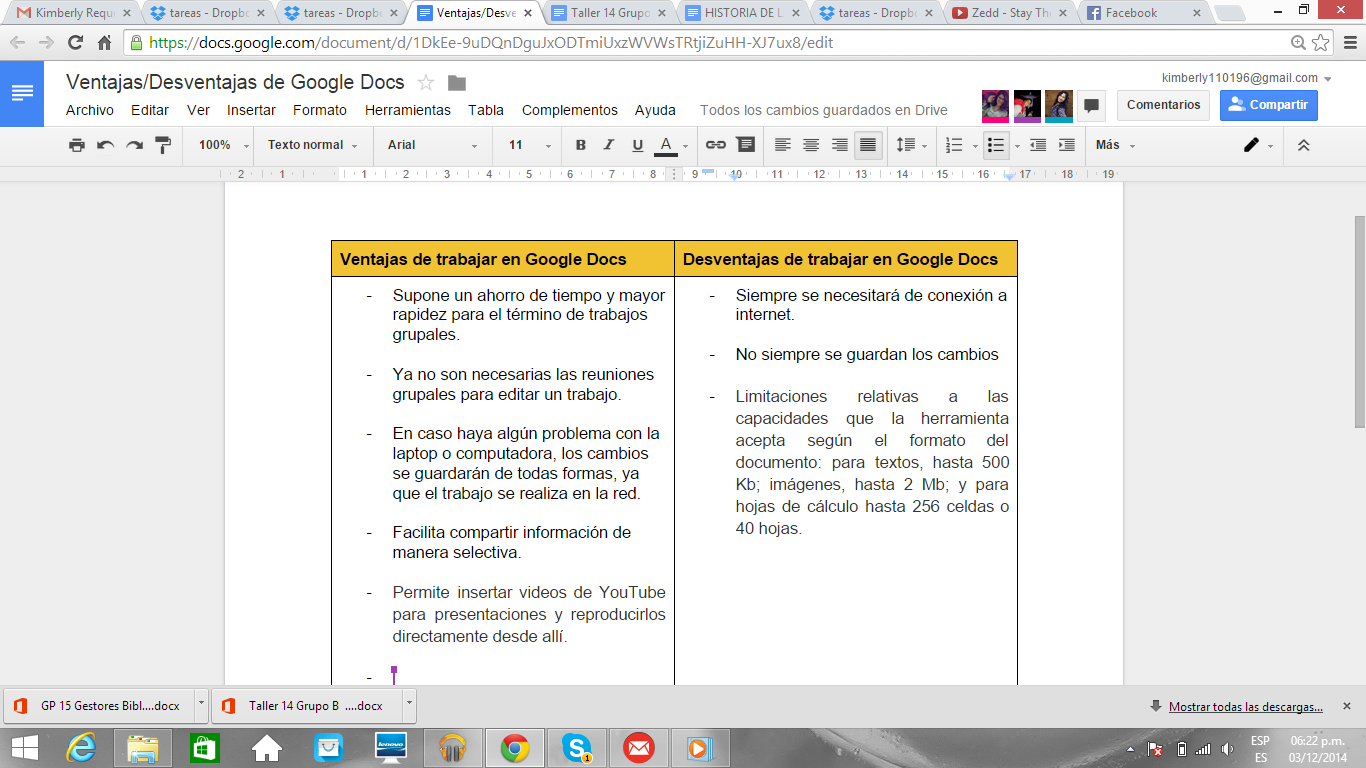Open the text color picker

tap(671, 145)
